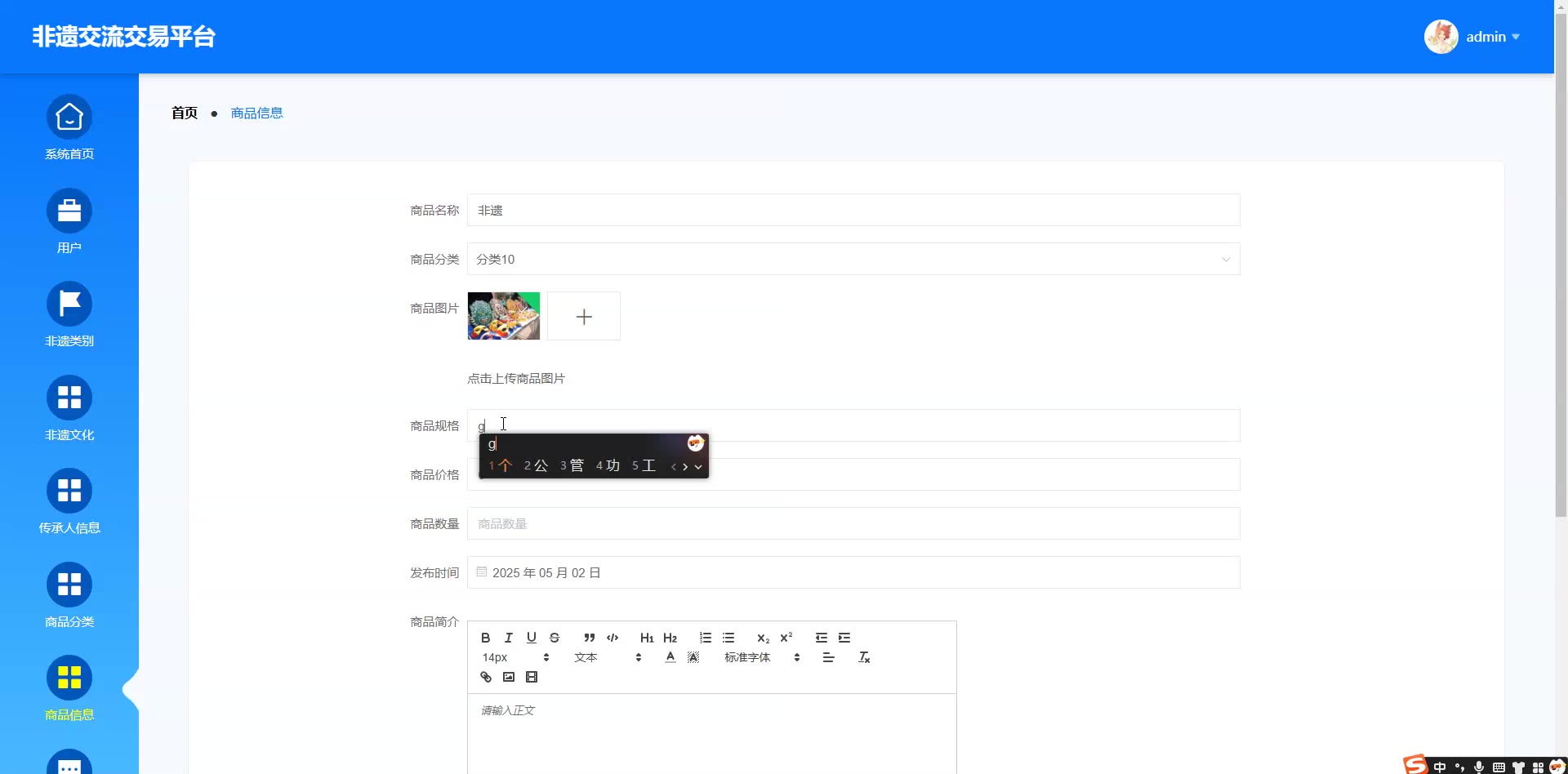This screenshot has width=1568, height=774.
Task: Open the text color picker
Action: tap(670, 657)
